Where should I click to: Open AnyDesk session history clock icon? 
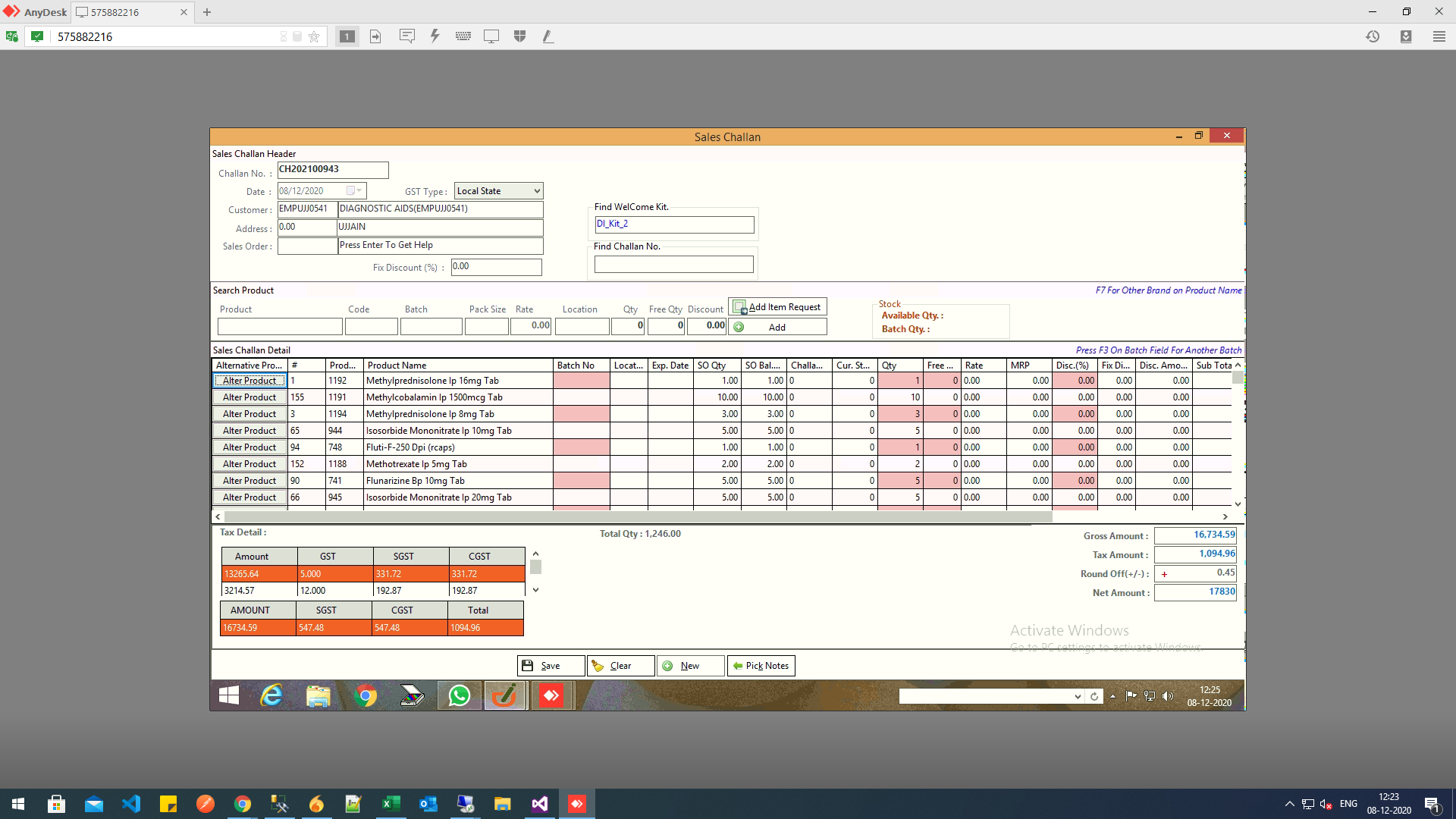1373,36
